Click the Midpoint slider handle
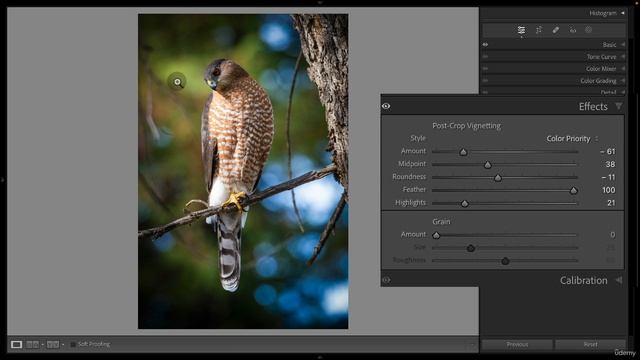 (x=488, y=165)
